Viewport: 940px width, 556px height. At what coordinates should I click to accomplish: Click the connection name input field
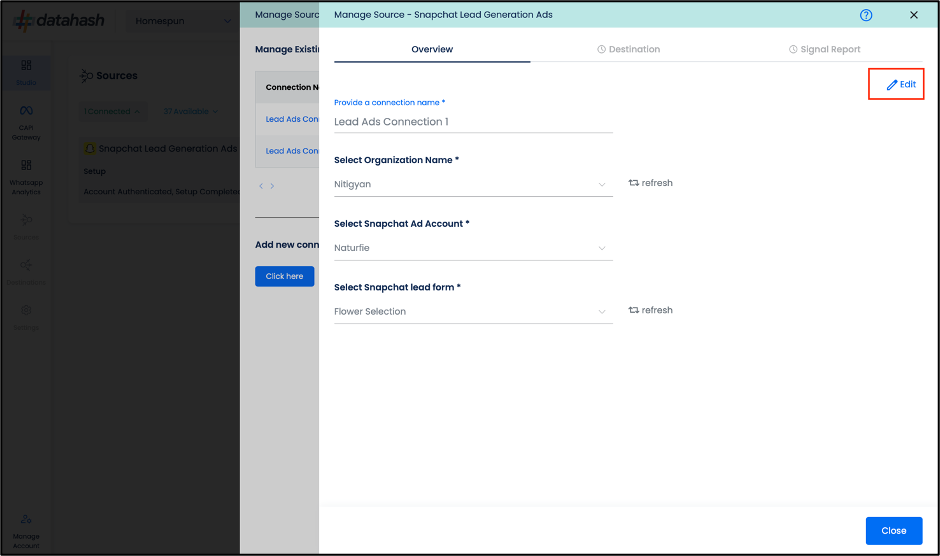473,122
